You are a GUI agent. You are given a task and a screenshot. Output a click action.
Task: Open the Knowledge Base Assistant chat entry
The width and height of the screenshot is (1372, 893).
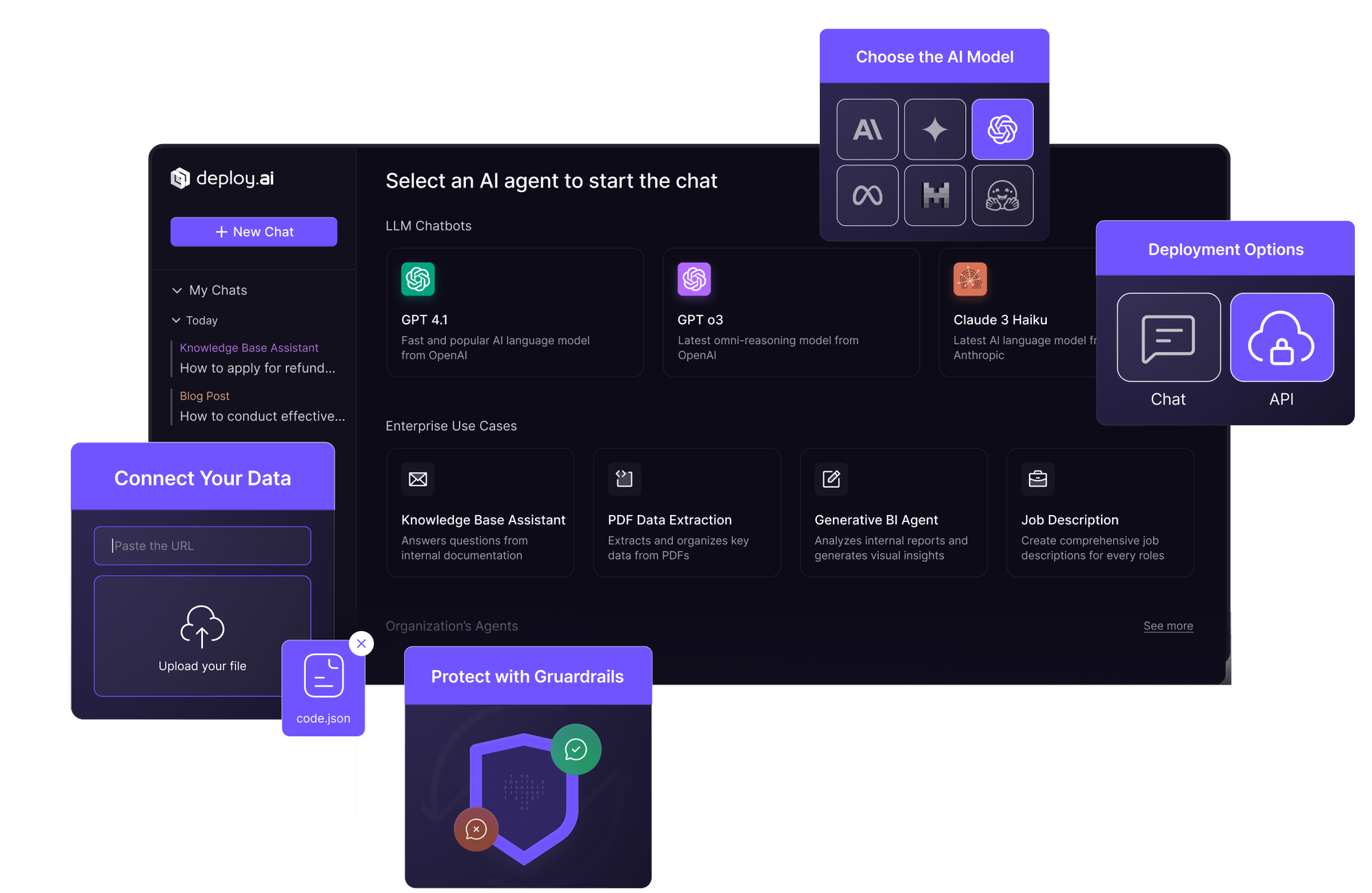point(249,347)
